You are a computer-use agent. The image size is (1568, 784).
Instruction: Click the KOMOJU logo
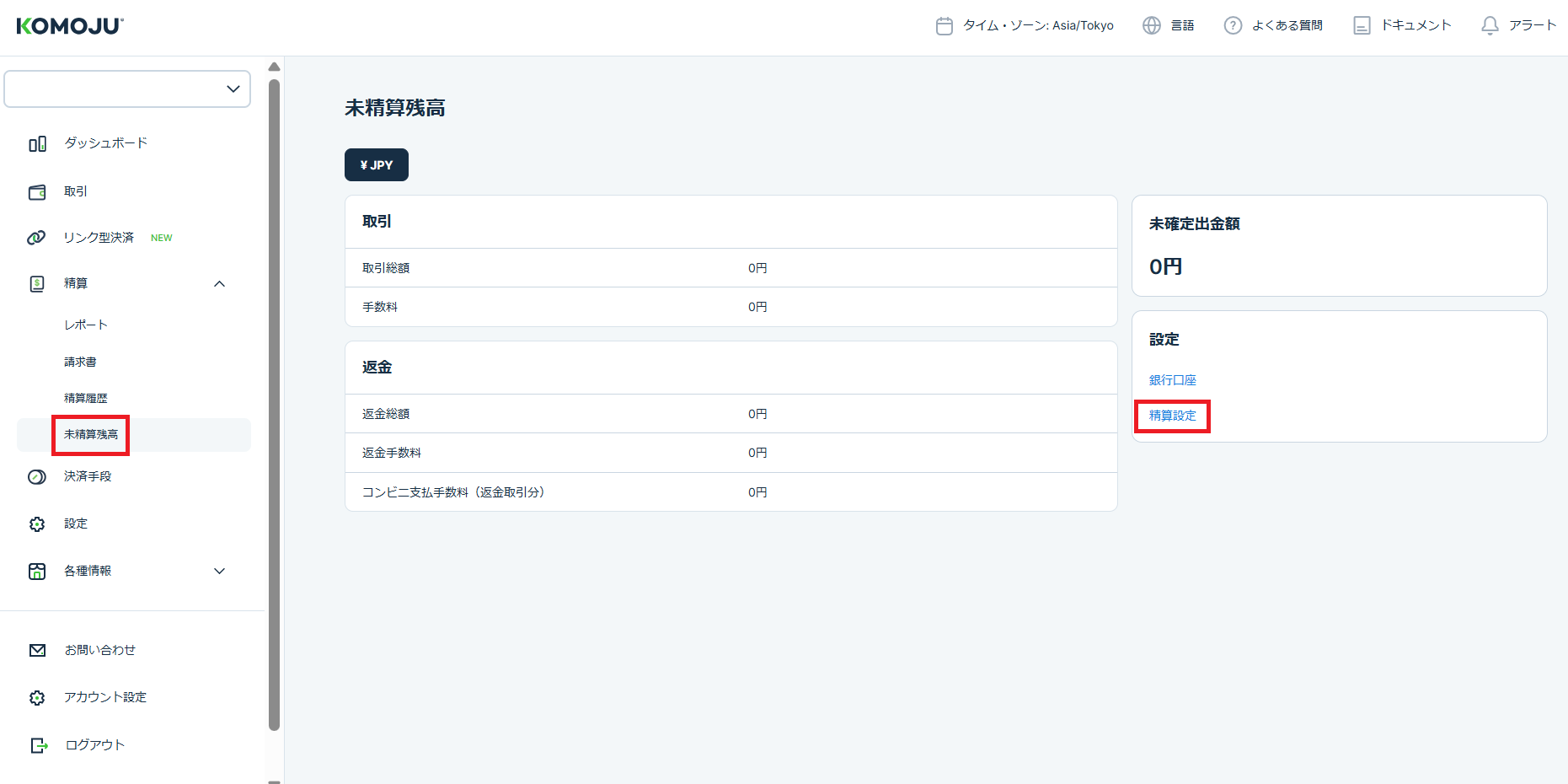tap(70, 26)
